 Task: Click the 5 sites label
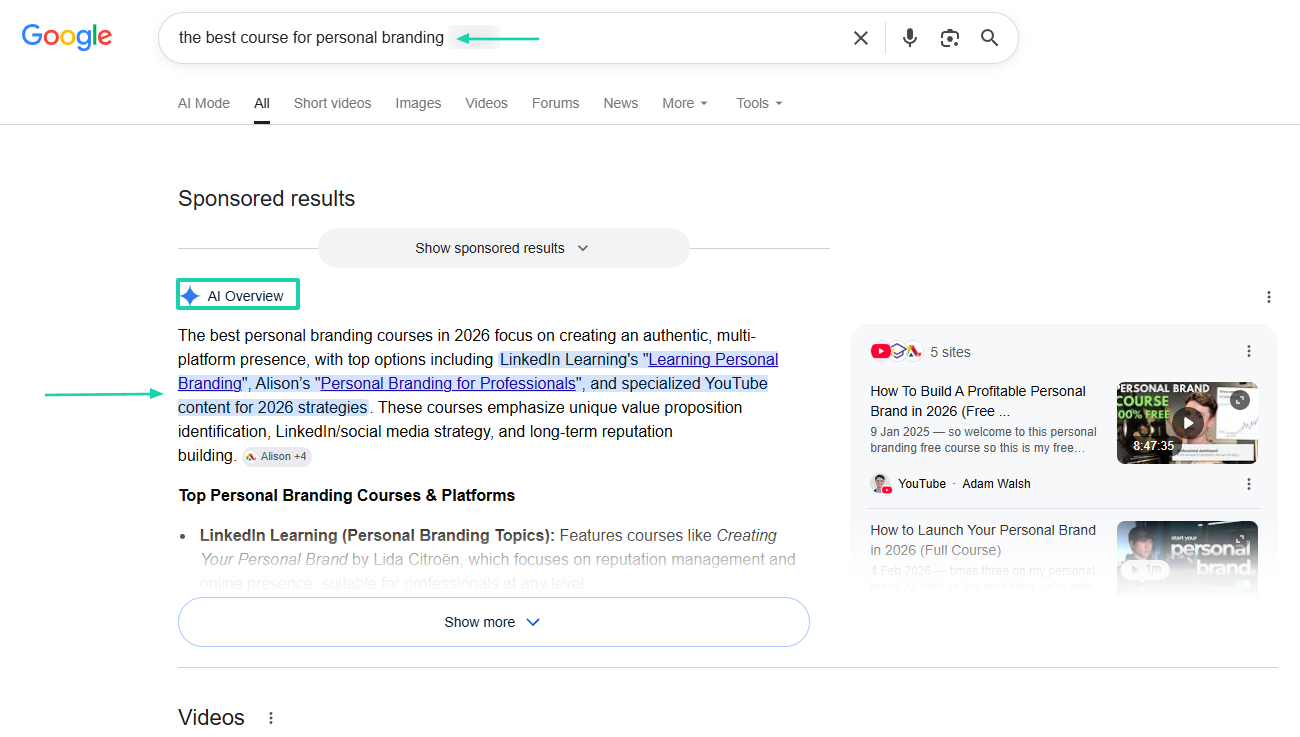(950, 352)
